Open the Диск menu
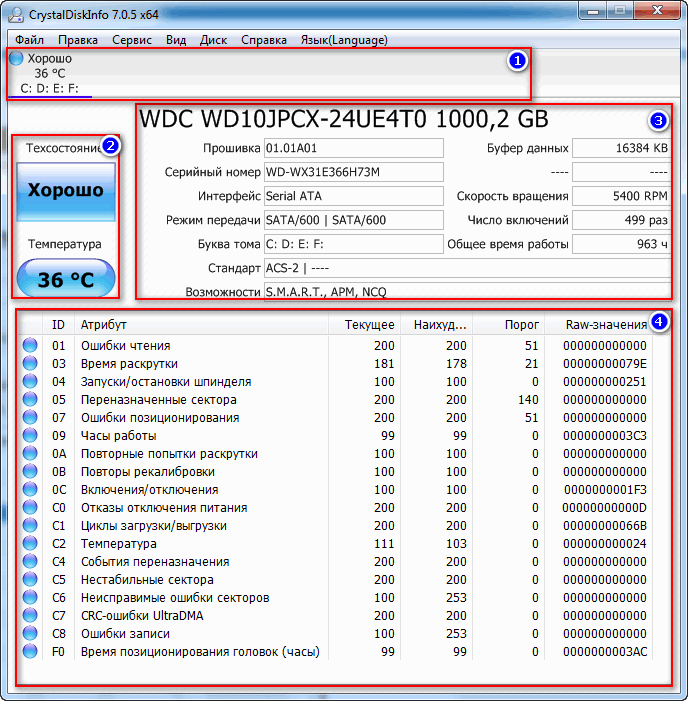The width and height of the screenshot is (688, 701). (x=213, y=40)
